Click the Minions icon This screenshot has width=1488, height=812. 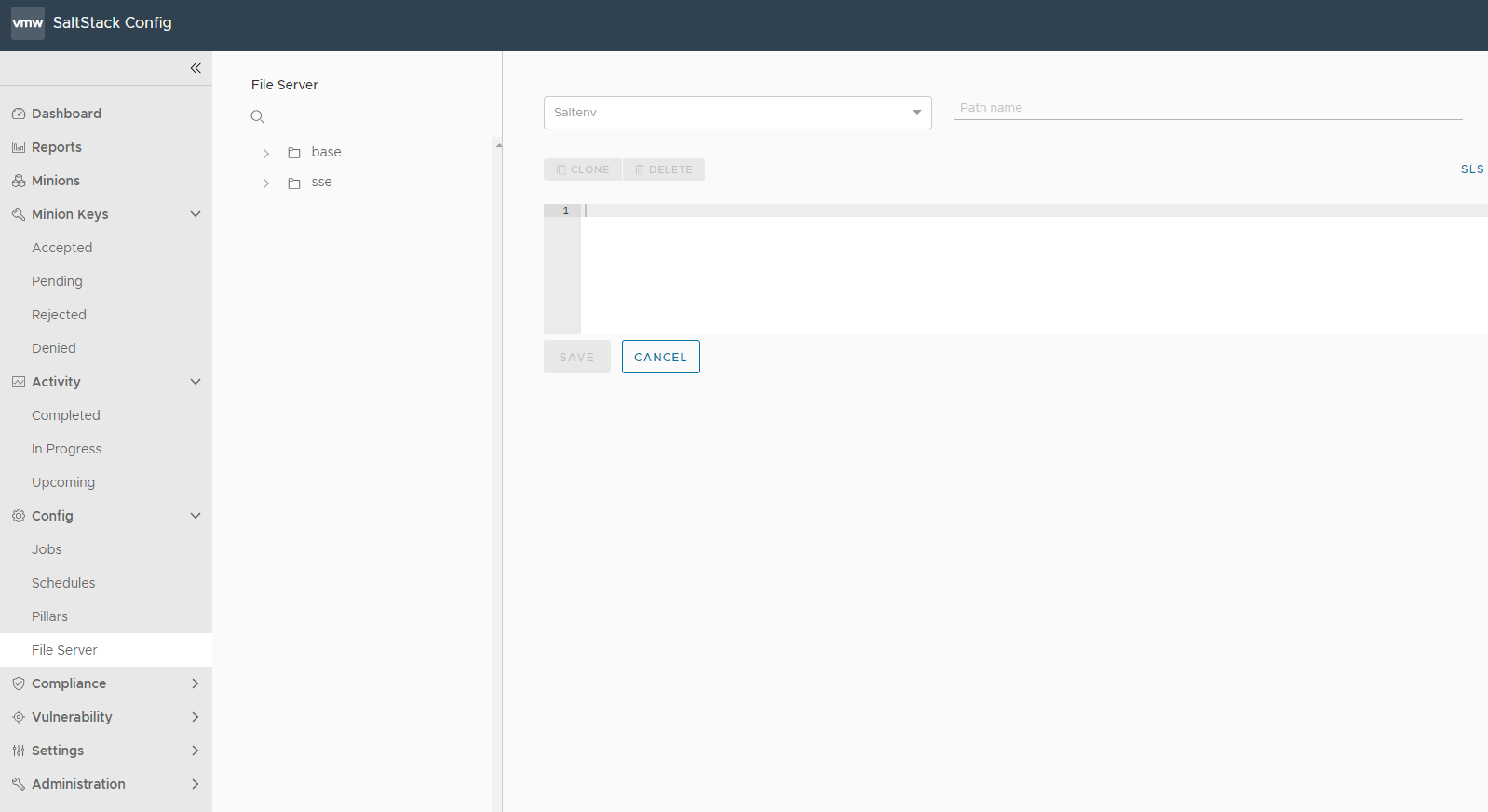coord(19,181)
